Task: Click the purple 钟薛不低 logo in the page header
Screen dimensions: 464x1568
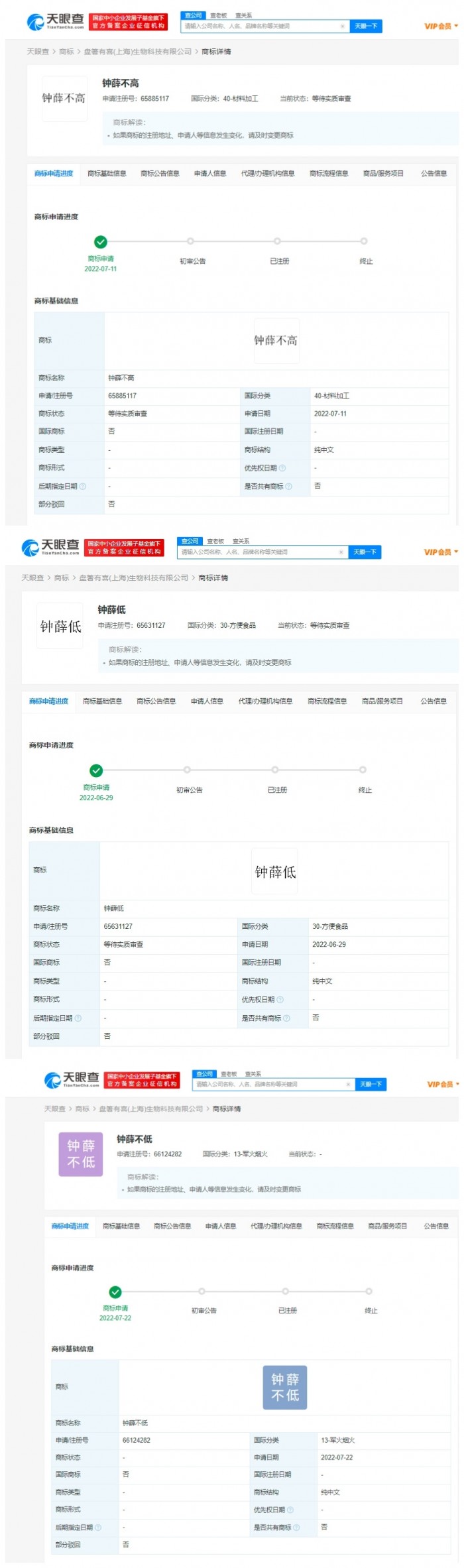Action: pyautogui.click(x=81, y=1154)
